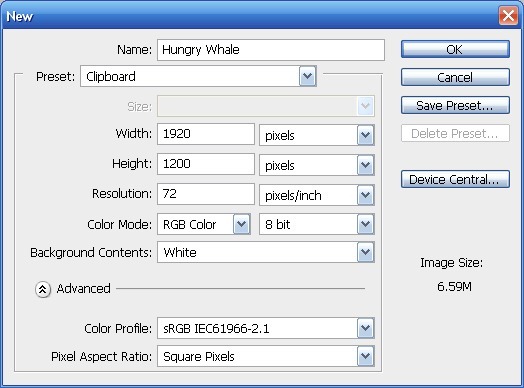The image size is (524, 388).
Task: Click the Width input field showing 1920
Action: pyautogui.click(x=206, y=134)
